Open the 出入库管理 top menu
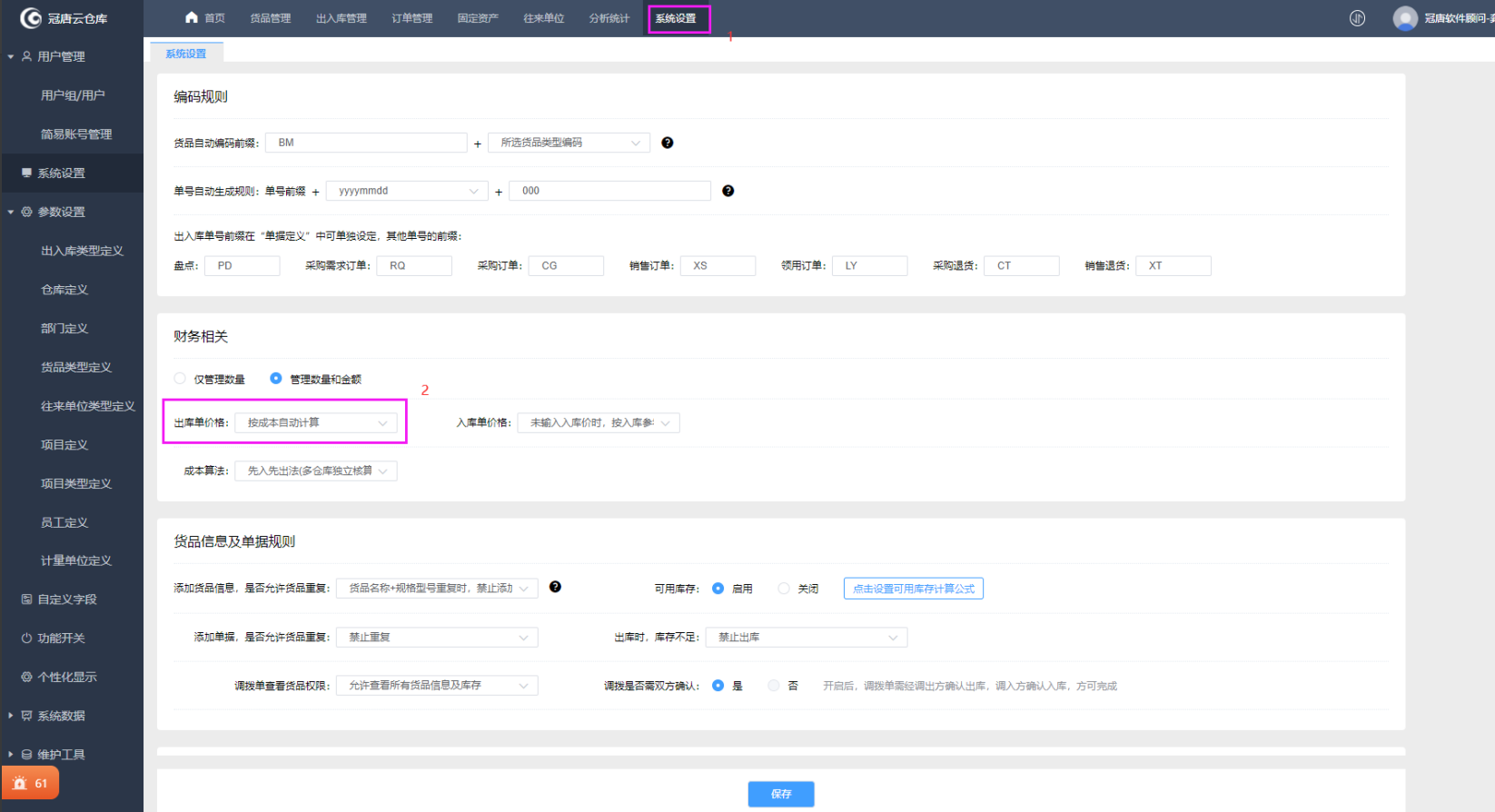1495x812 pixels. coord(342,18)
